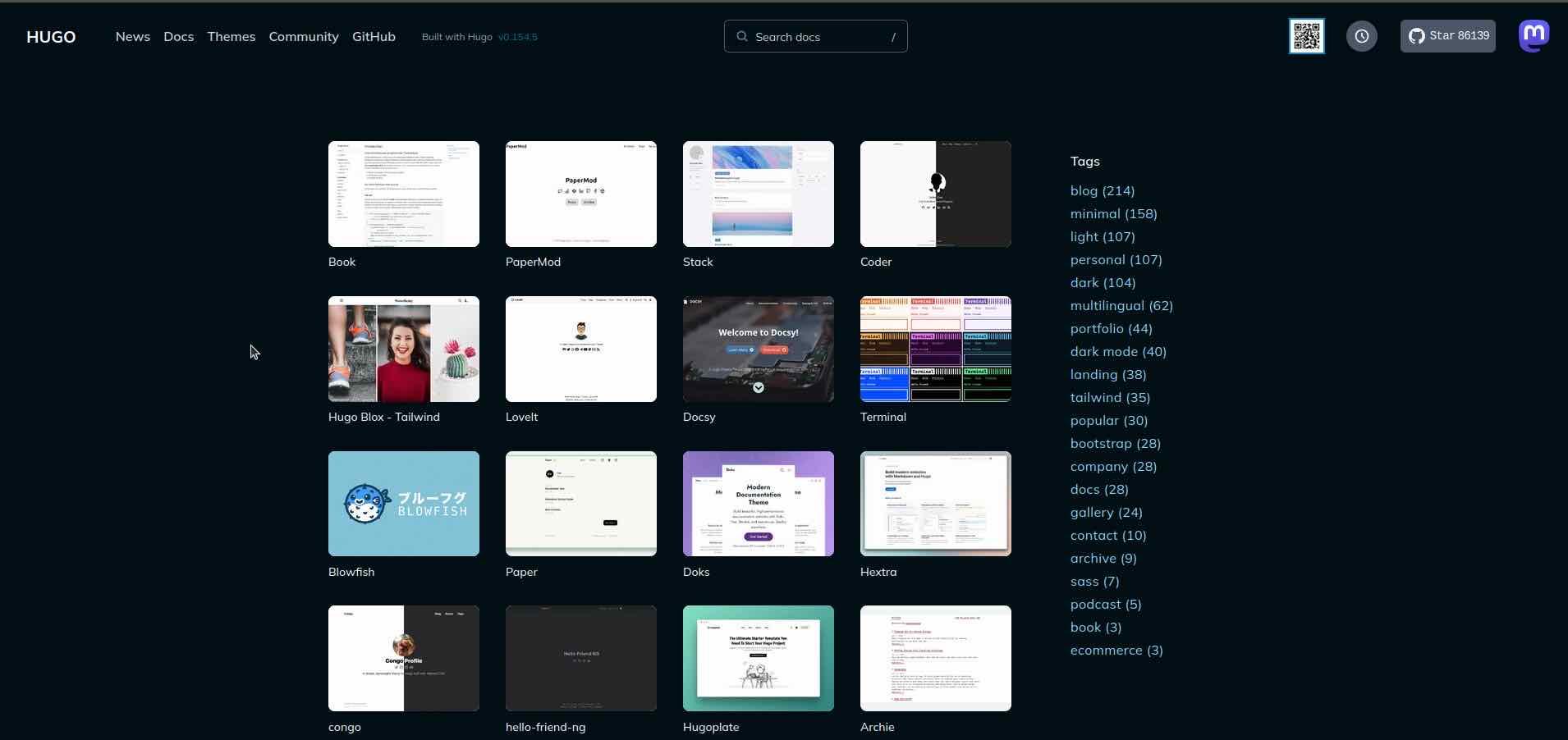Click the Coder theme title
1568x740 pixels.
point(876,262)
